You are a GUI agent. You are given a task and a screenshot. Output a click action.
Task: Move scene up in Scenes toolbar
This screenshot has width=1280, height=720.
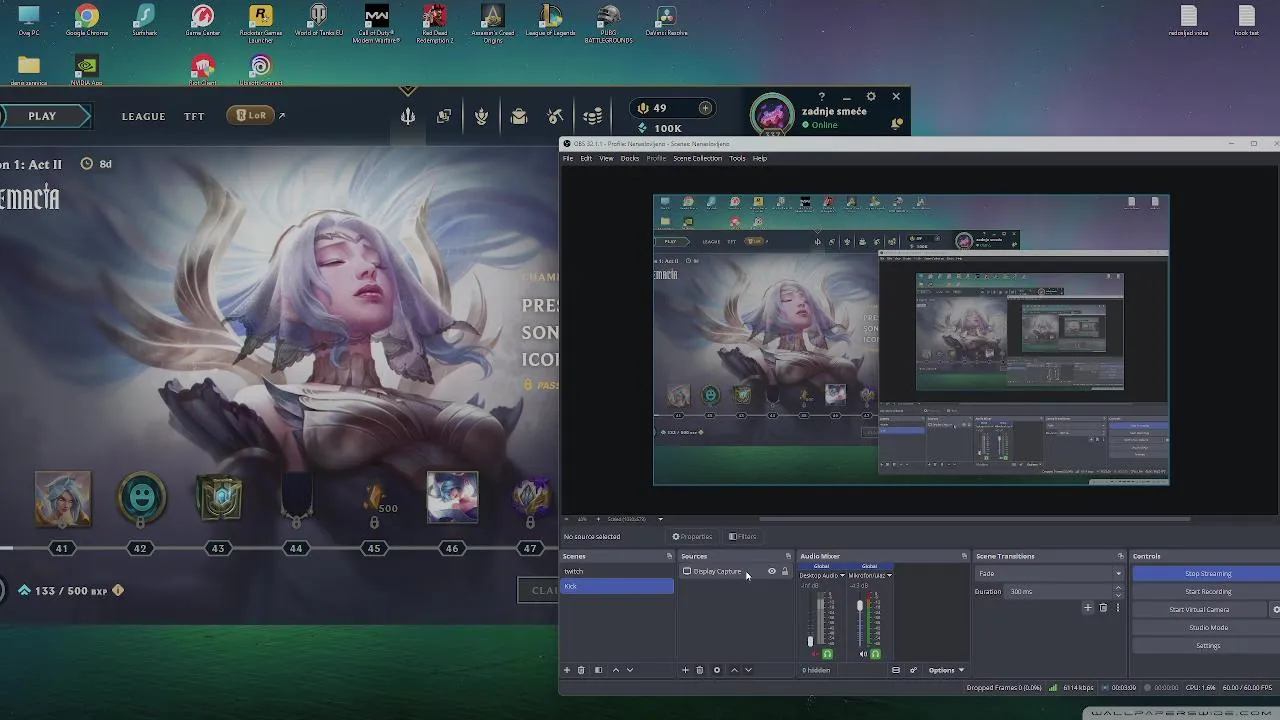coord(615,670)
